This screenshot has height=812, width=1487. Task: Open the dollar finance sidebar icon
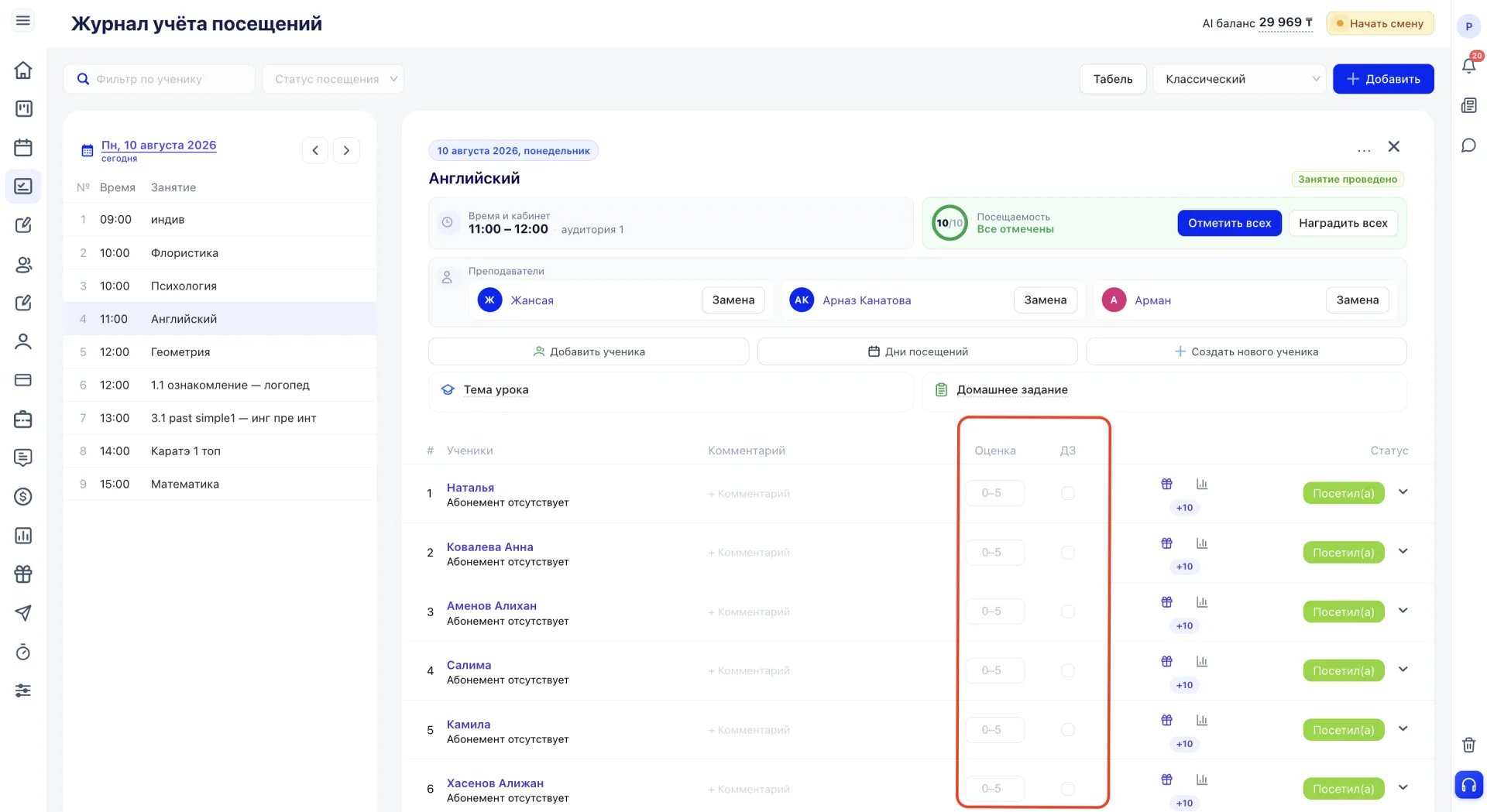click(x=23, y=497)
